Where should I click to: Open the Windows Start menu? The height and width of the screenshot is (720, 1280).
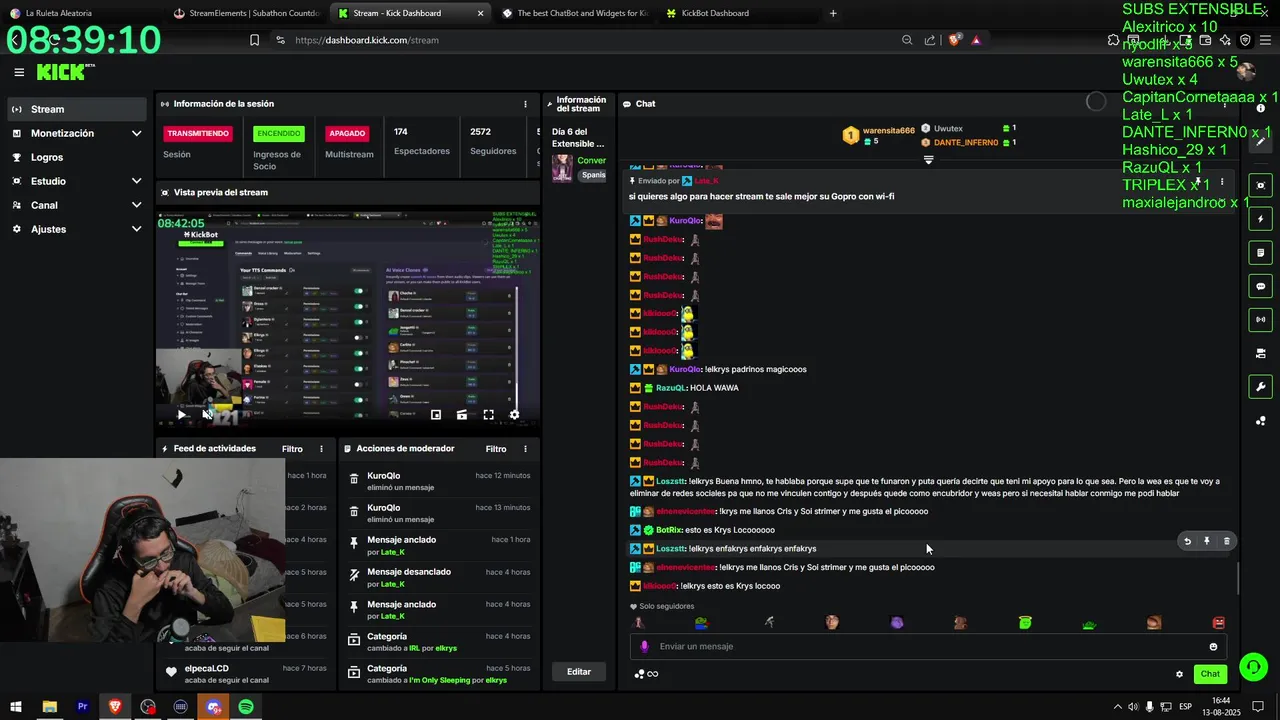coord(16,707)
